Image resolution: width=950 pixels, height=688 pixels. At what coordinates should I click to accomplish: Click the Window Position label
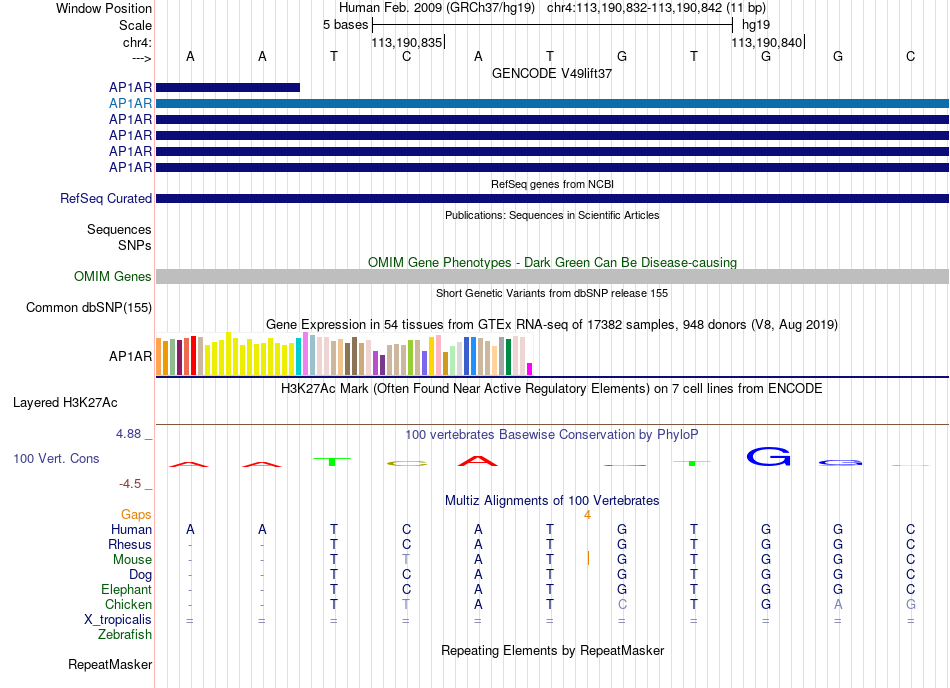click(104, 8)
